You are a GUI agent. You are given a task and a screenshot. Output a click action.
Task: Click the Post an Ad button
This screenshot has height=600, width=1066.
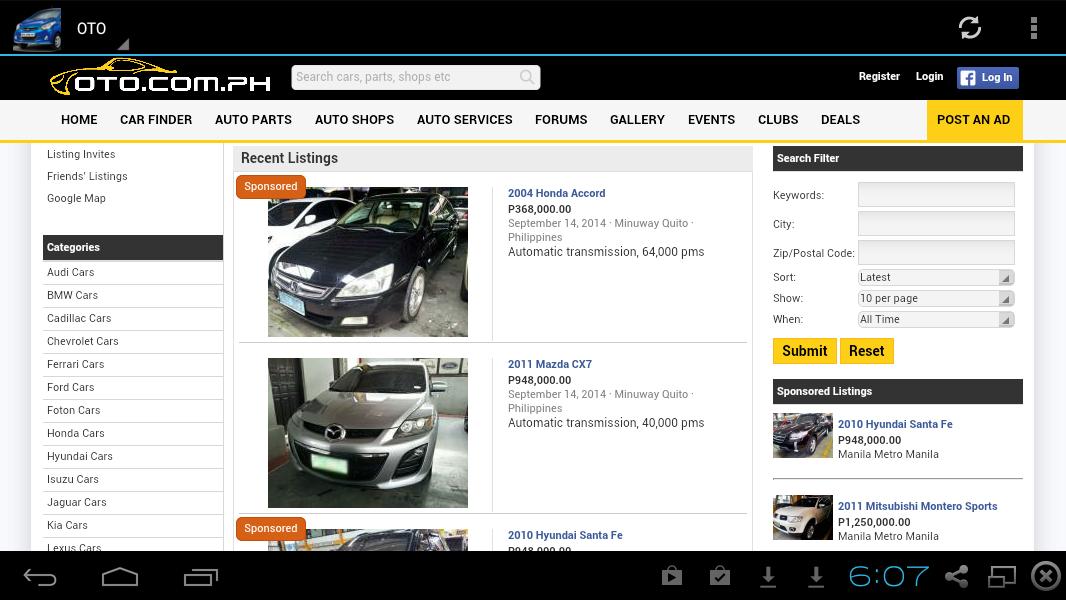pos(973,120)
